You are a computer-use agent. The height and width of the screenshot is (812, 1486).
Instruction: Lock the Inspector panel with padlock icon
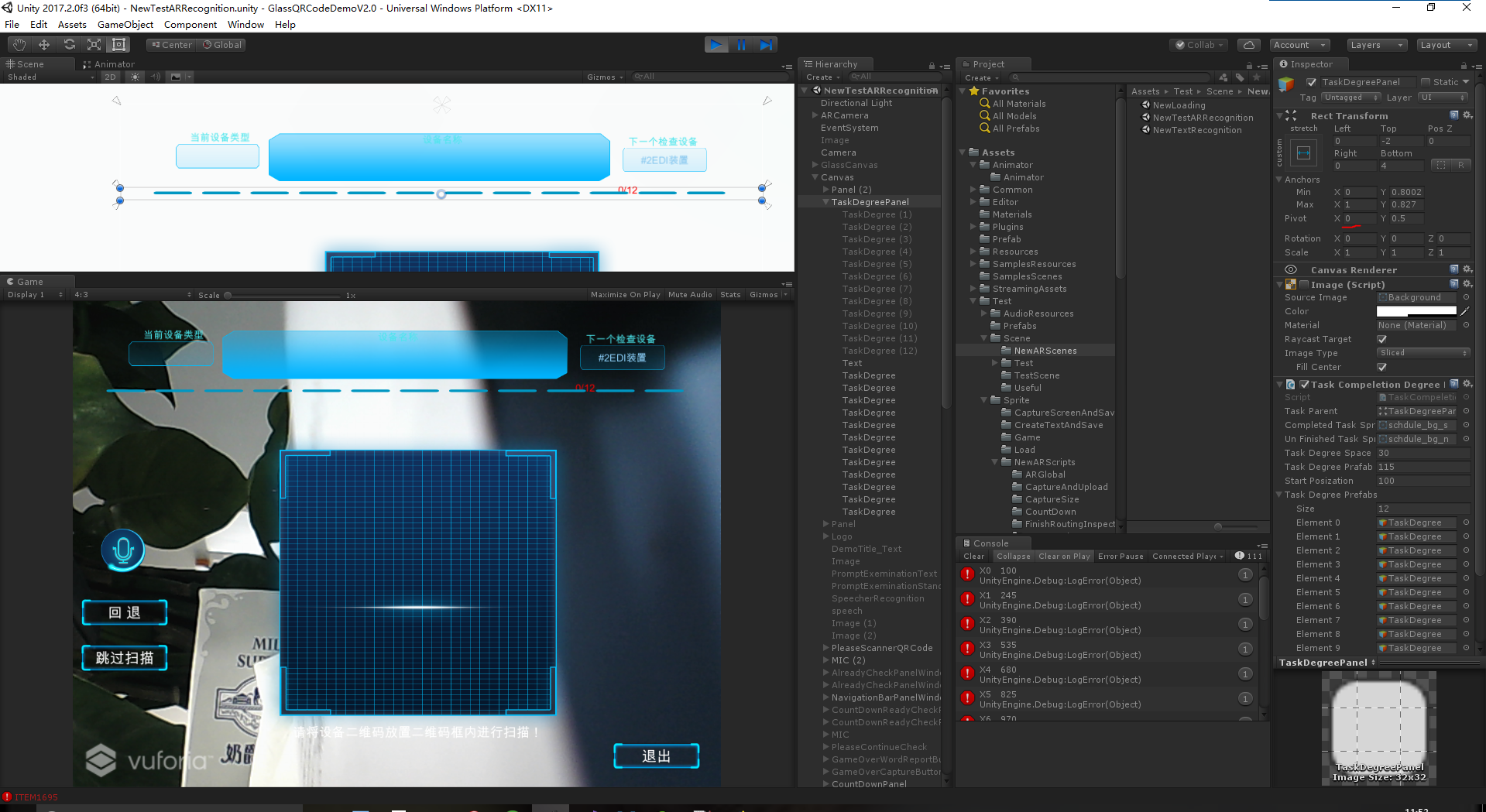tap(1464, 66)
